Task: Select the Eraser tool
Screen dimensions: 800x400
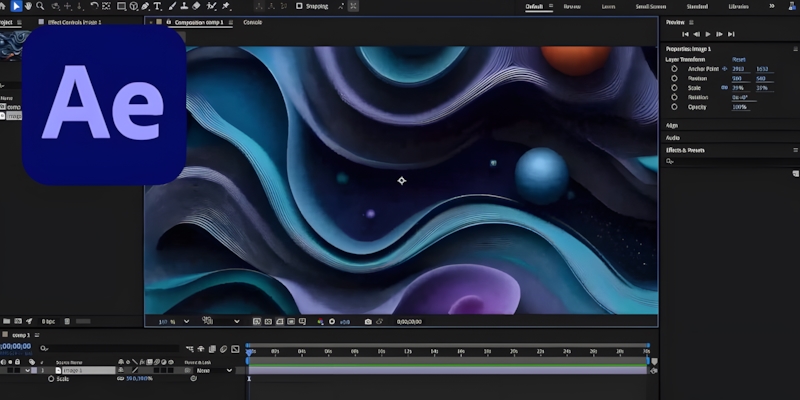Action: click(196, 6)
